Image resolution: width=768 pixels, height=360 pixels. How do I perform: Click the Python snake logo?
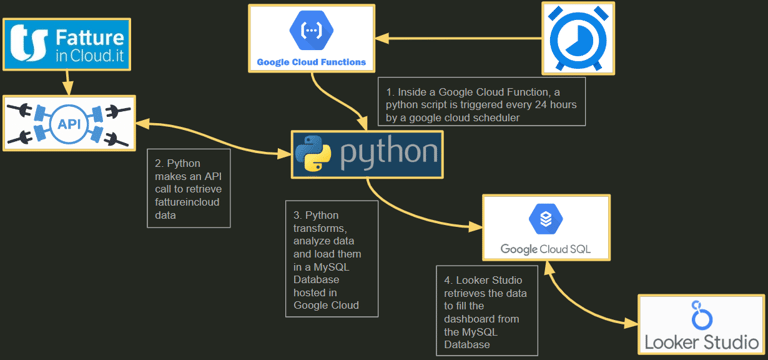(x=312, y=153)
